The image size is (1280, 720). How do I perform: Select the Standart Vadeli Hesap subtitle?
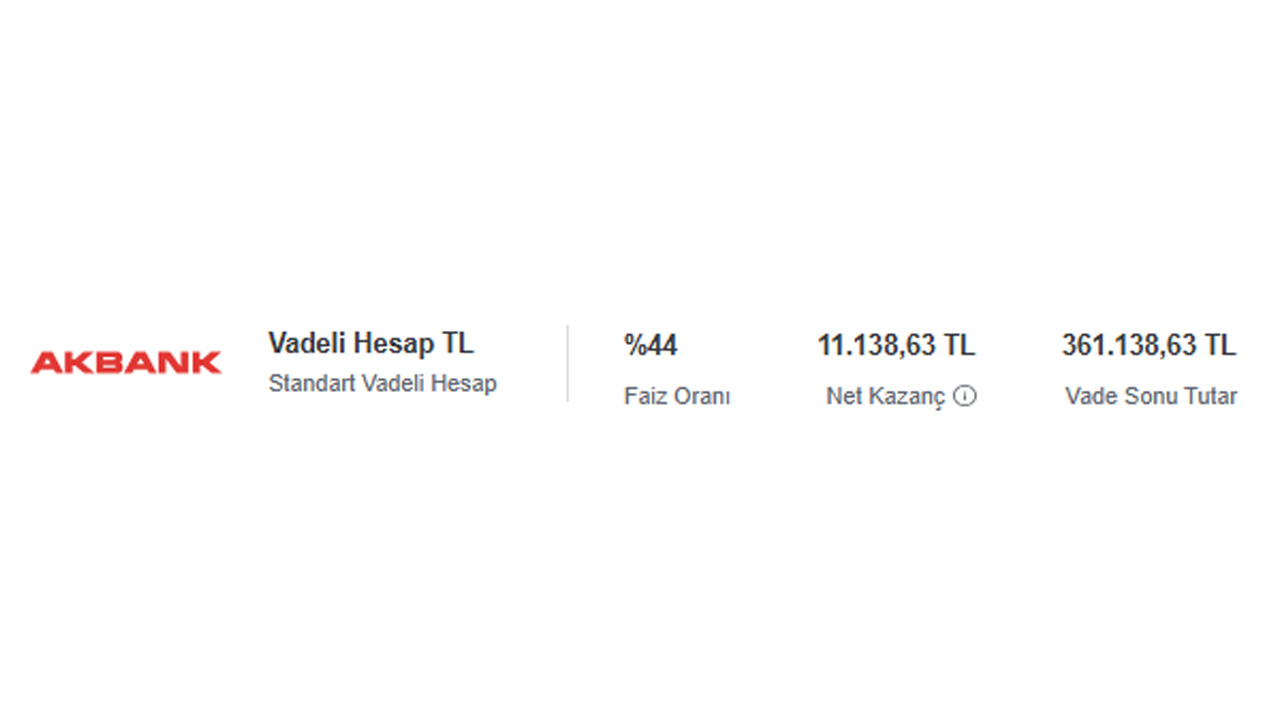(x=382, y=383)
